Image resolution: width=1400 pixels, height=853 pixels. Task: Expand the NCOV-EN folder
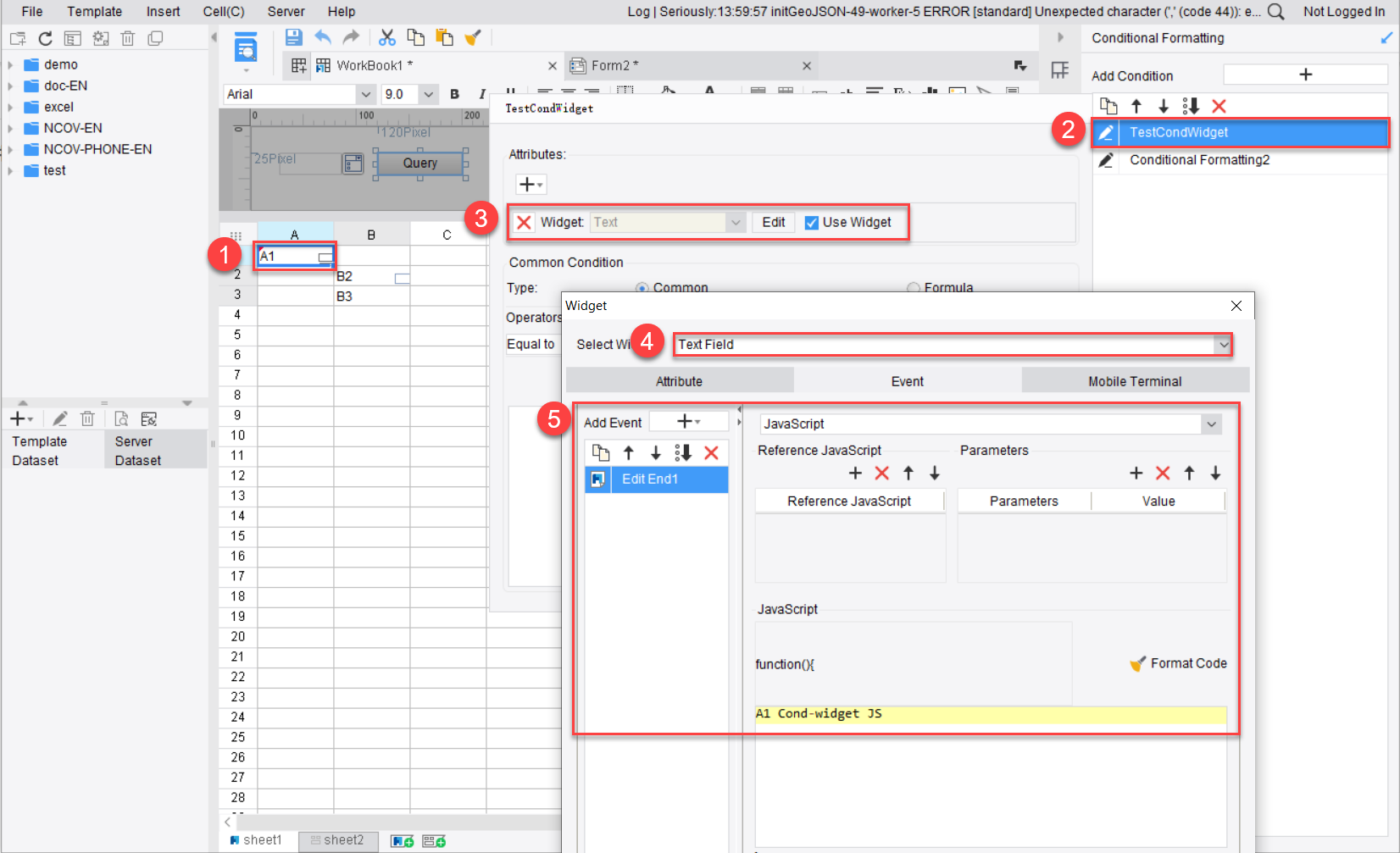10,128
